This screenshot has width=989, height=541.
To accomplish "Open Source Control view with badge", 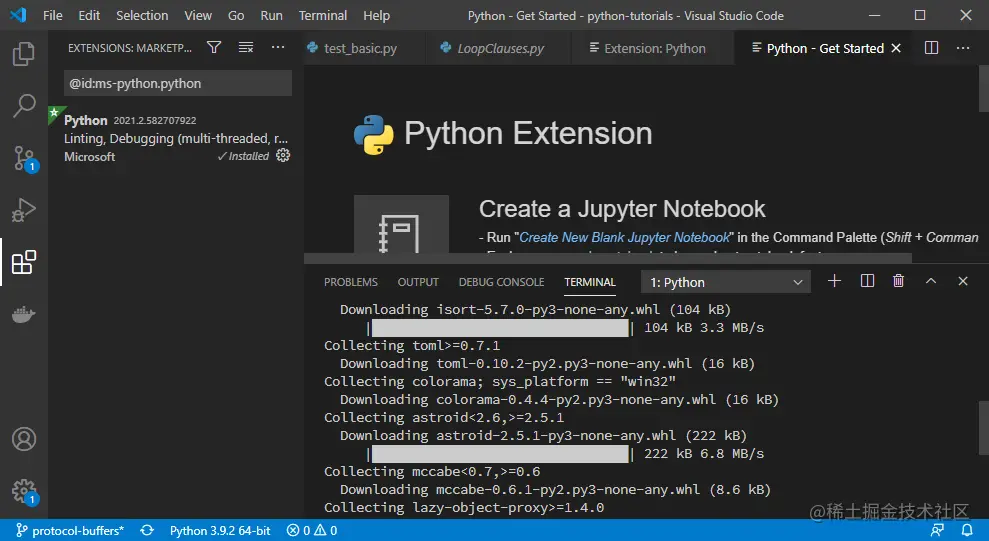I will click(x=24, y=158).
